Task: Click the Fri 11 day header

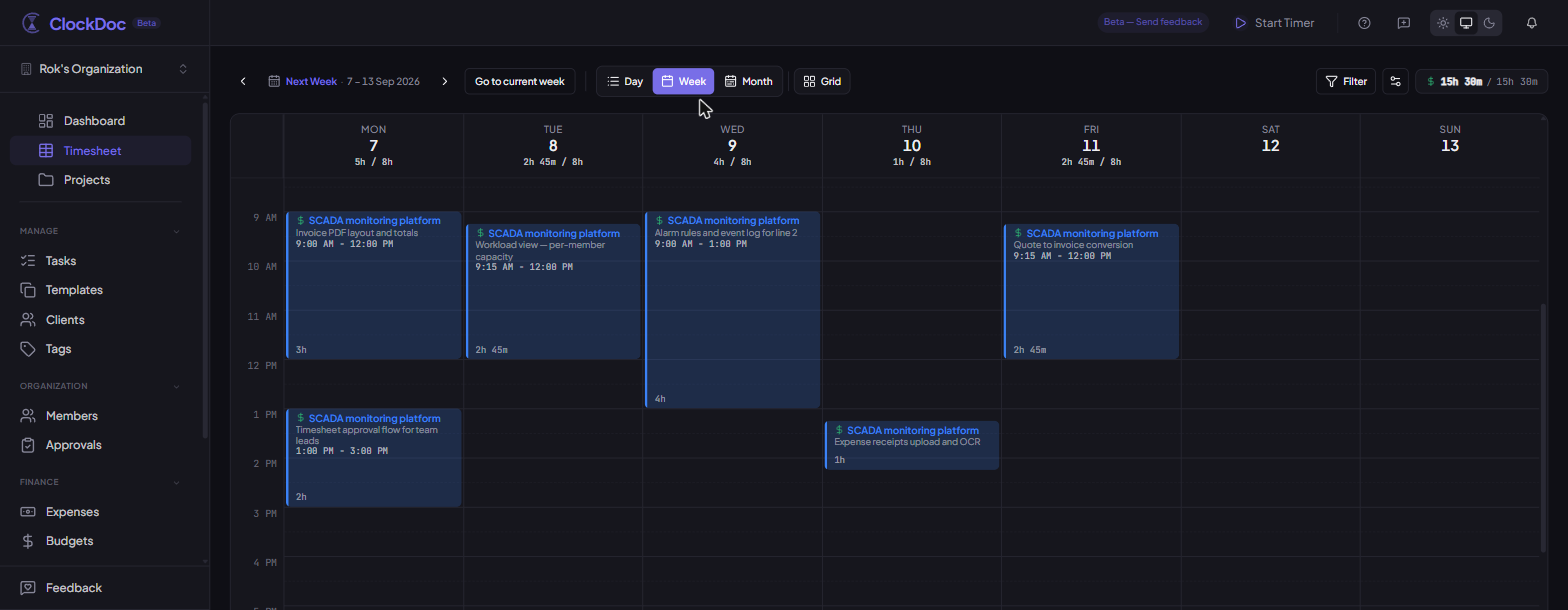Action: [1091, 145]
